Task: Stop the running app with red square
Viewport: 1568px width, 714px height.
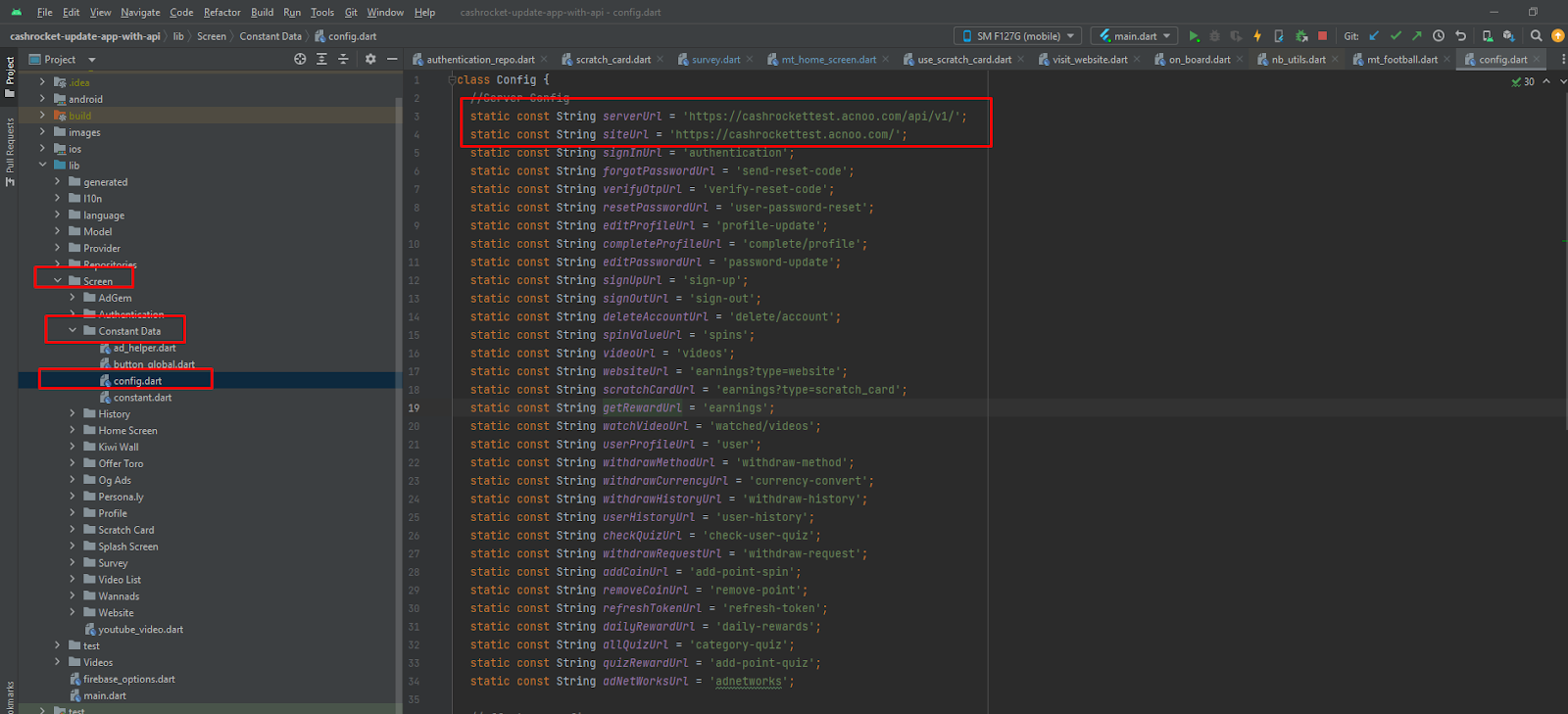Action: [x=1322, y=36]
